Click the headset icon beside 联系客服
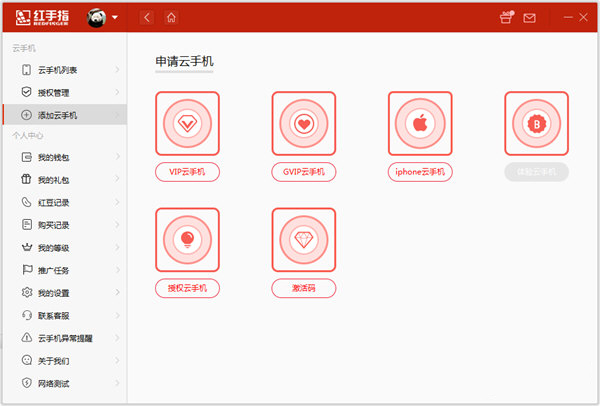This screenshot has height=406, width=600. (x=26, y=315)
